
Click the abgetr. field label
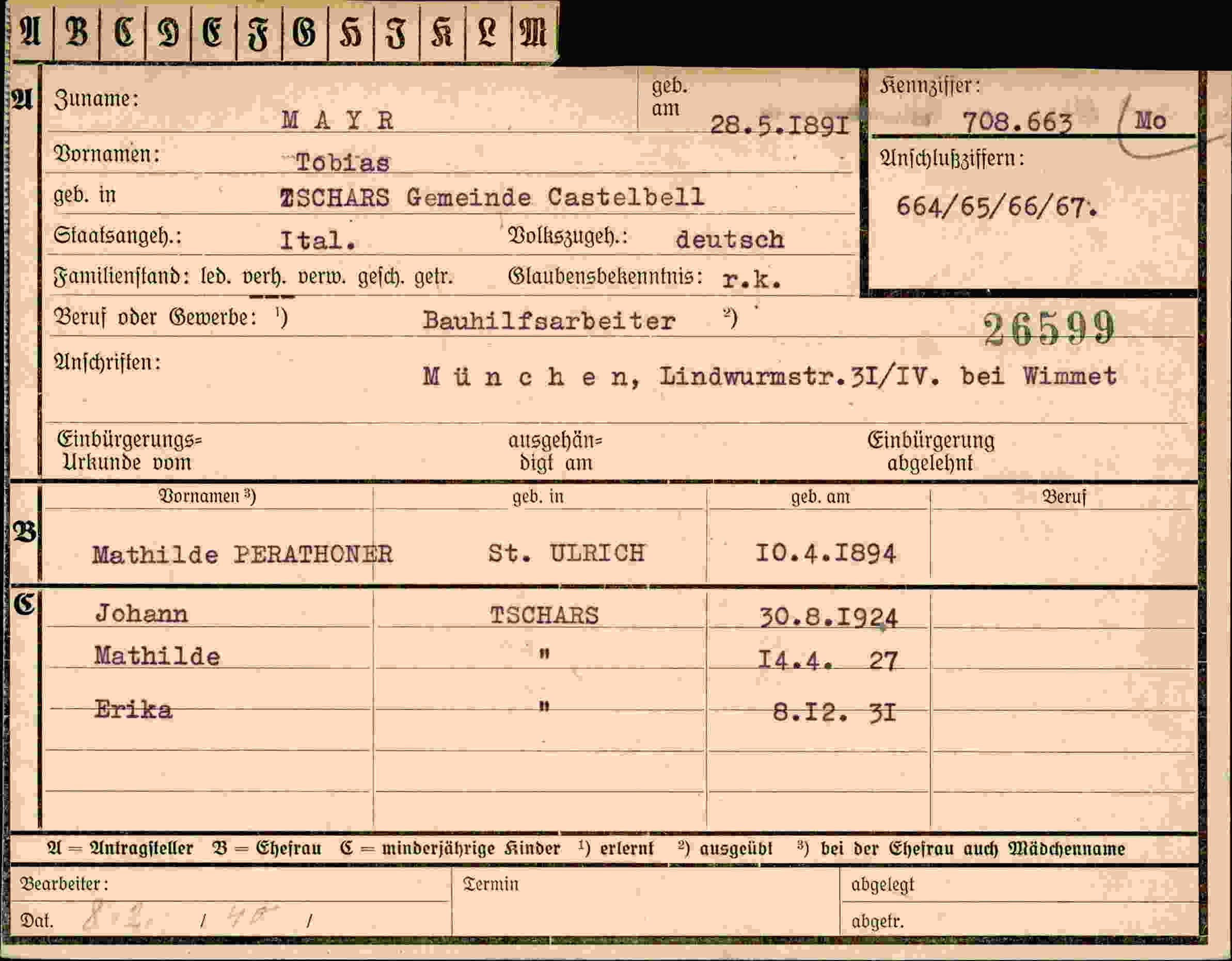tap(877, 921)
